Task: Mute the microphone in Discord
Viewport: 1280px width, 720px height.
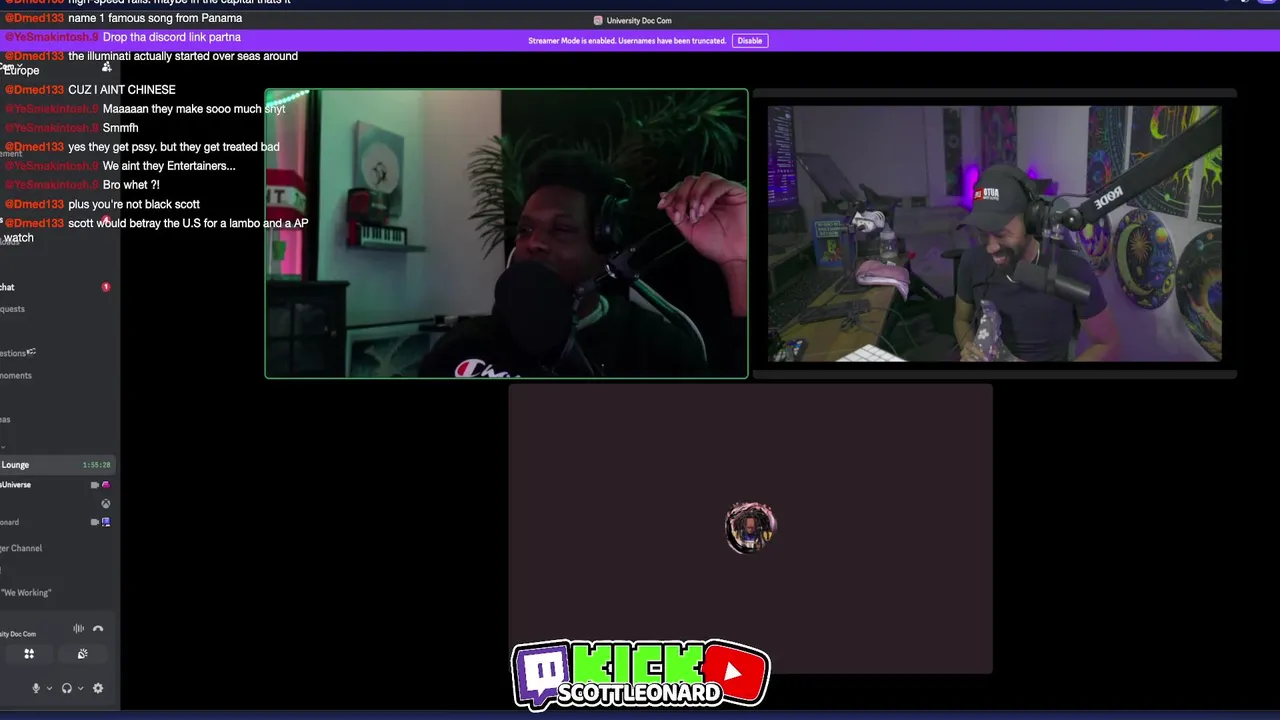Action: tap(36, 688)
